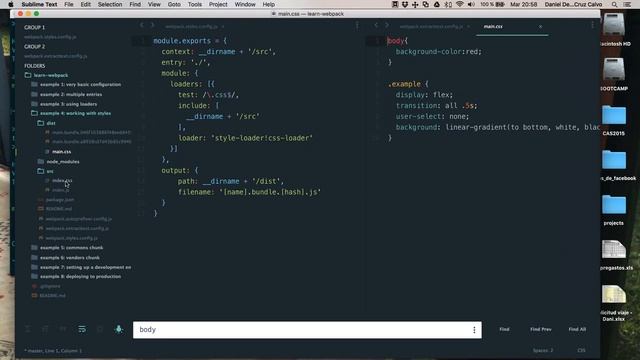640x360 pixels.
Task: Switch to webpack.extracttext.config.js tab in right pane
Action: 431,26
